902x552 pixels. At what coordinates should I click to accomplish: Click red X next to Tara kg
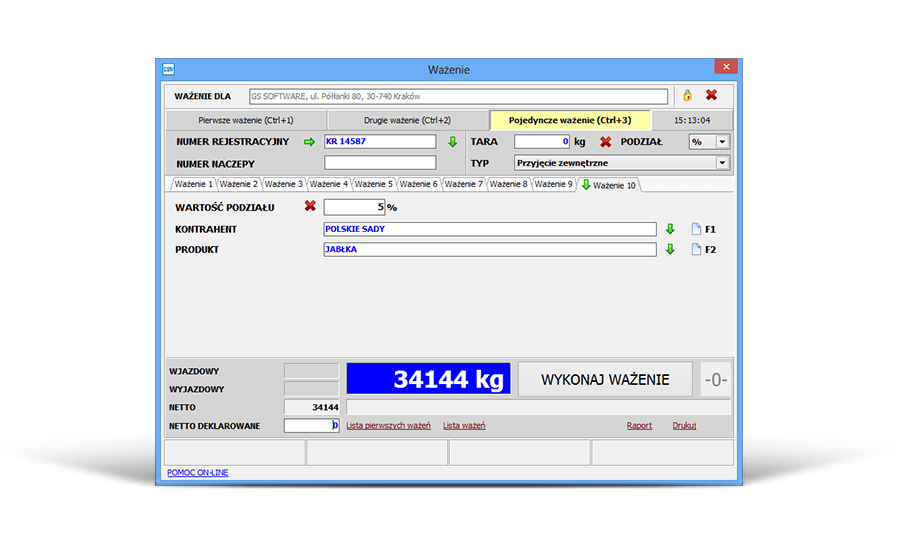605,142
